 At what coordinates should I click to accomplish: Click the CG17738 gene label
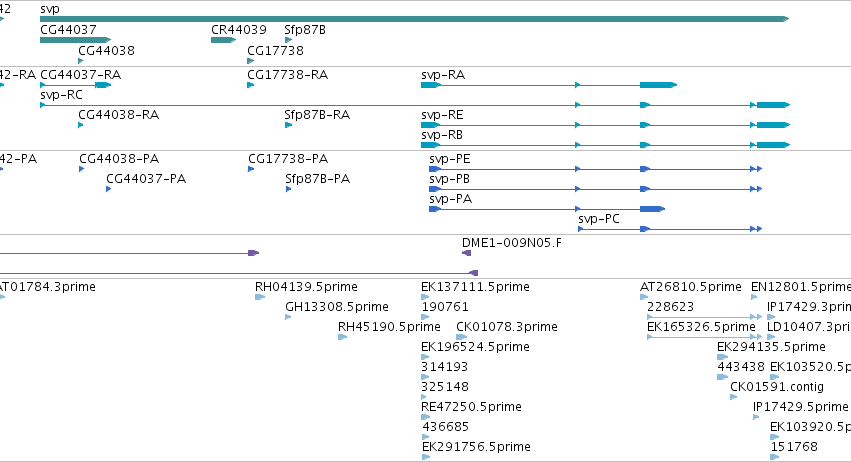tap(275, 51)
